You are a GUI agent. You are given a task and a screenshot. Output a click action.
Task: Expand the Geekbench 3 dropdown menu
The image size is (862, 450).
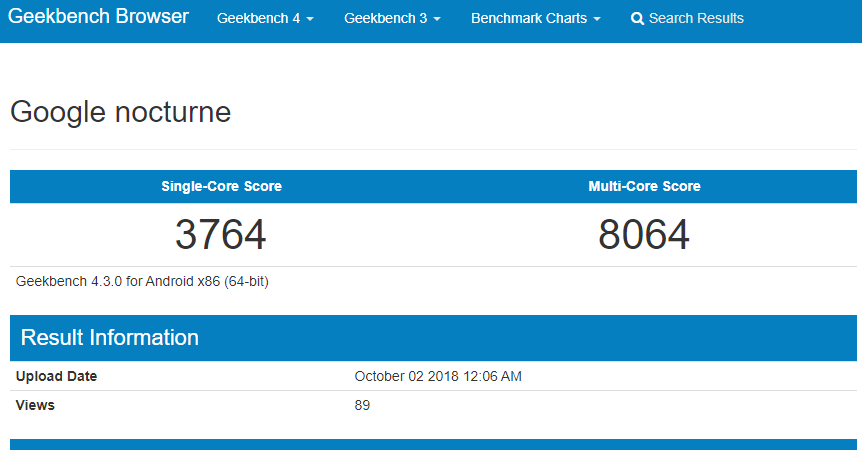[392, 18]
